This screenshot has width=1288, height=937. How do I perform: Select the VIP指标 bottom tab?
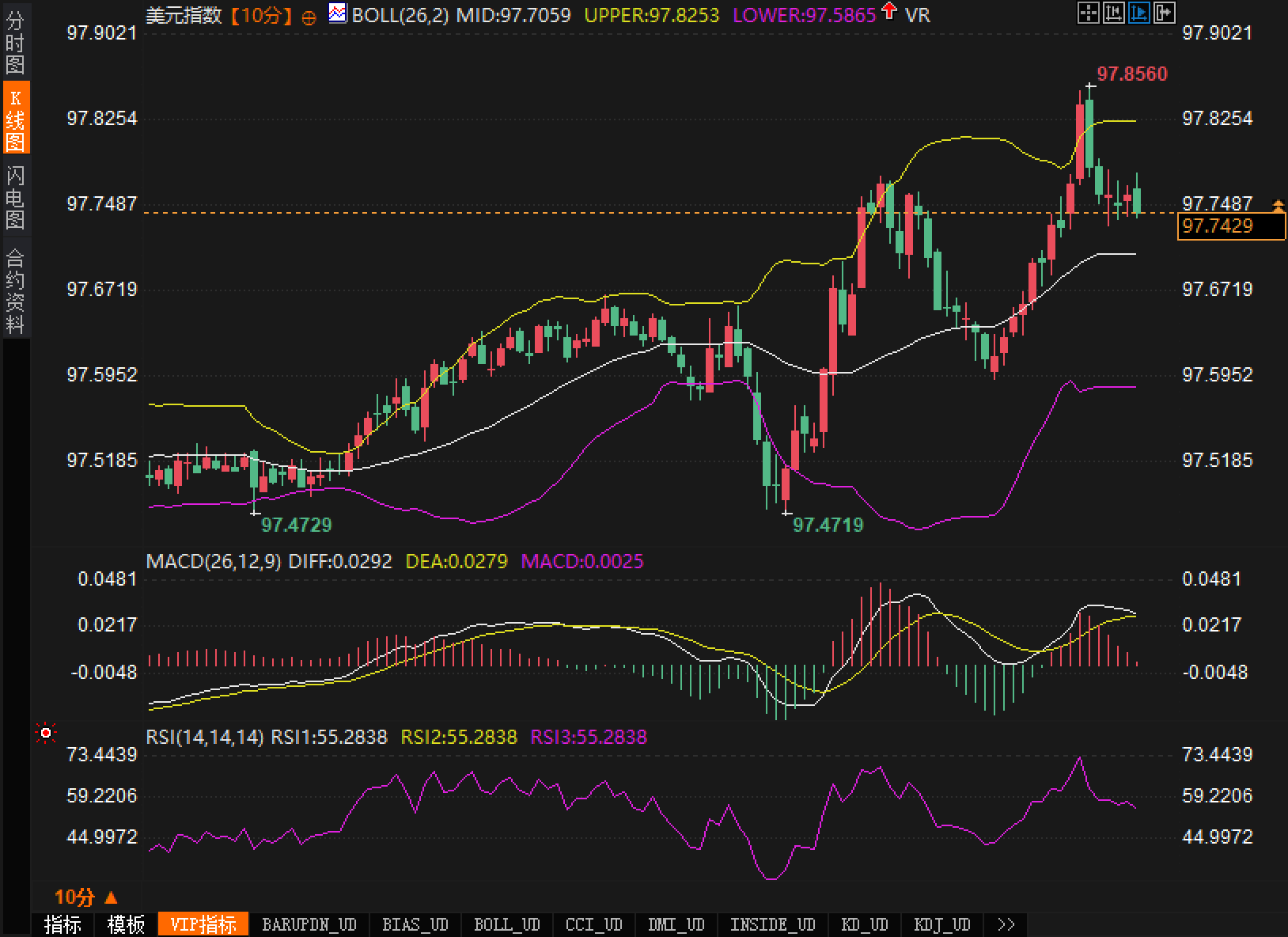[x=203, y=924]
